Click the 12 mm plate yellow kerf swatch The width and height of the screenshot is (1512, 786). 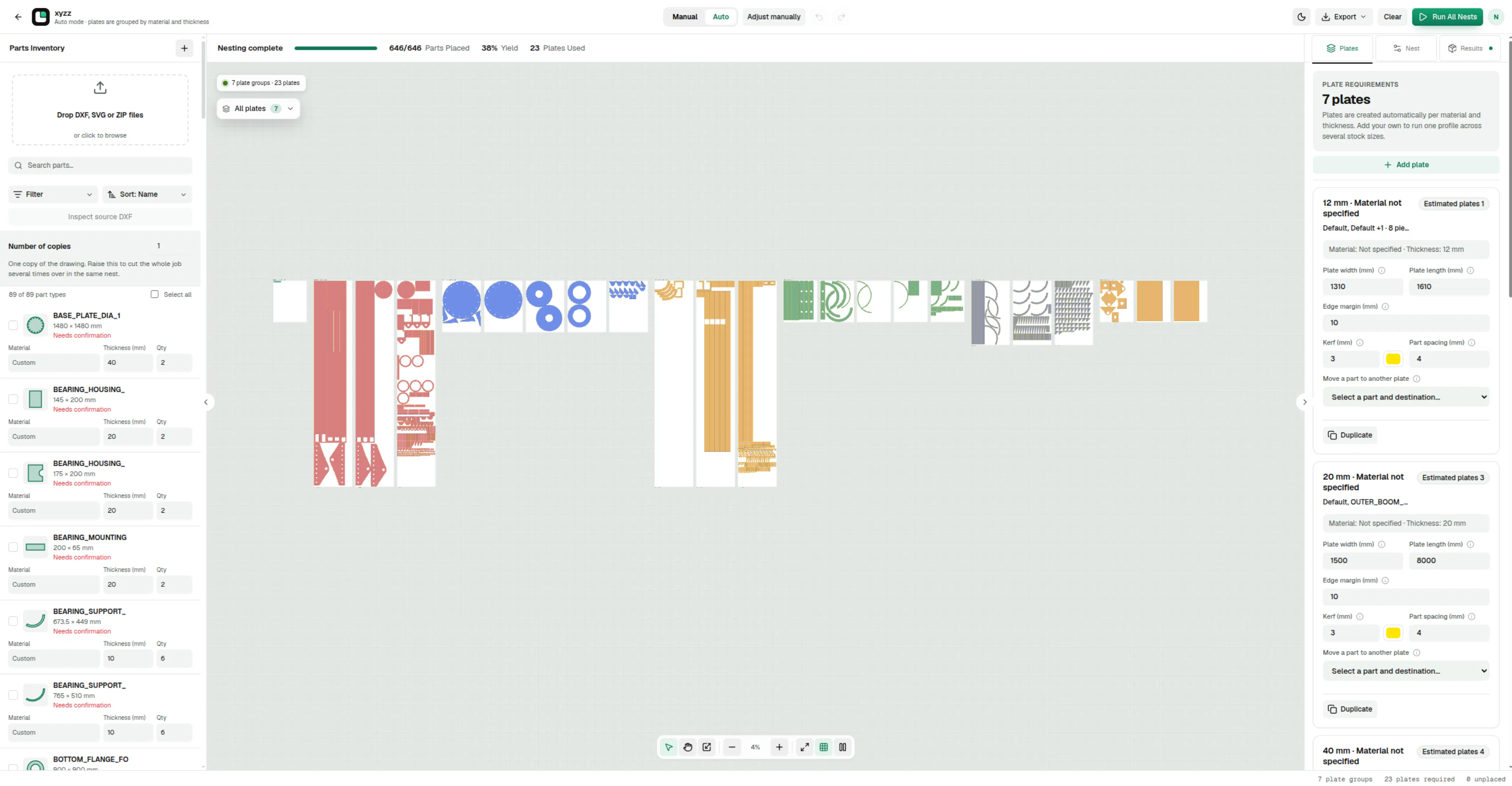point(1393,359)
